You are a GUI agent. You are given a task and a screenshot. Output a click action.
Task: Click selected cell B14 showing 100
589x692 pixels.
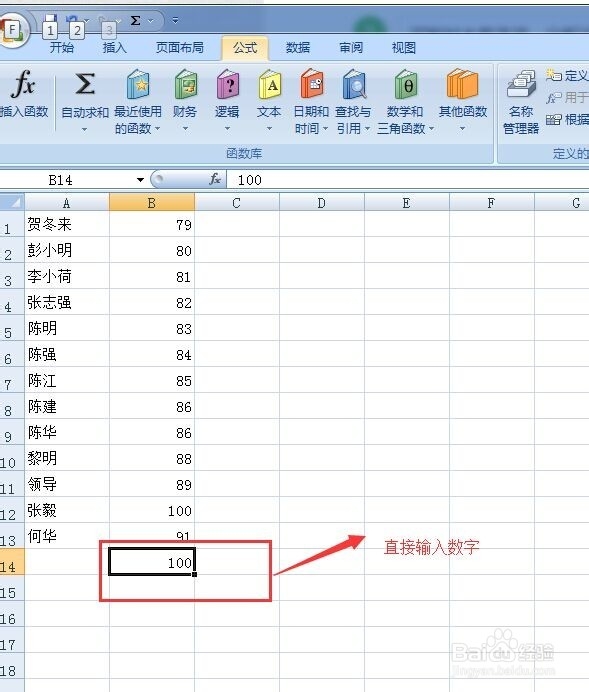point(152,561)
